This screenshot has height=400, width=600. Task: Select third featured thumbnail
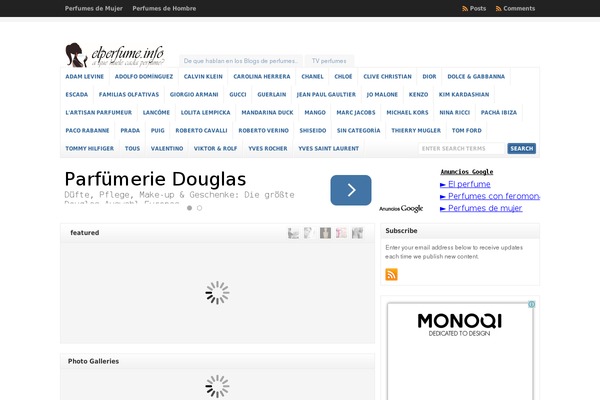click(x=325, y=233)
